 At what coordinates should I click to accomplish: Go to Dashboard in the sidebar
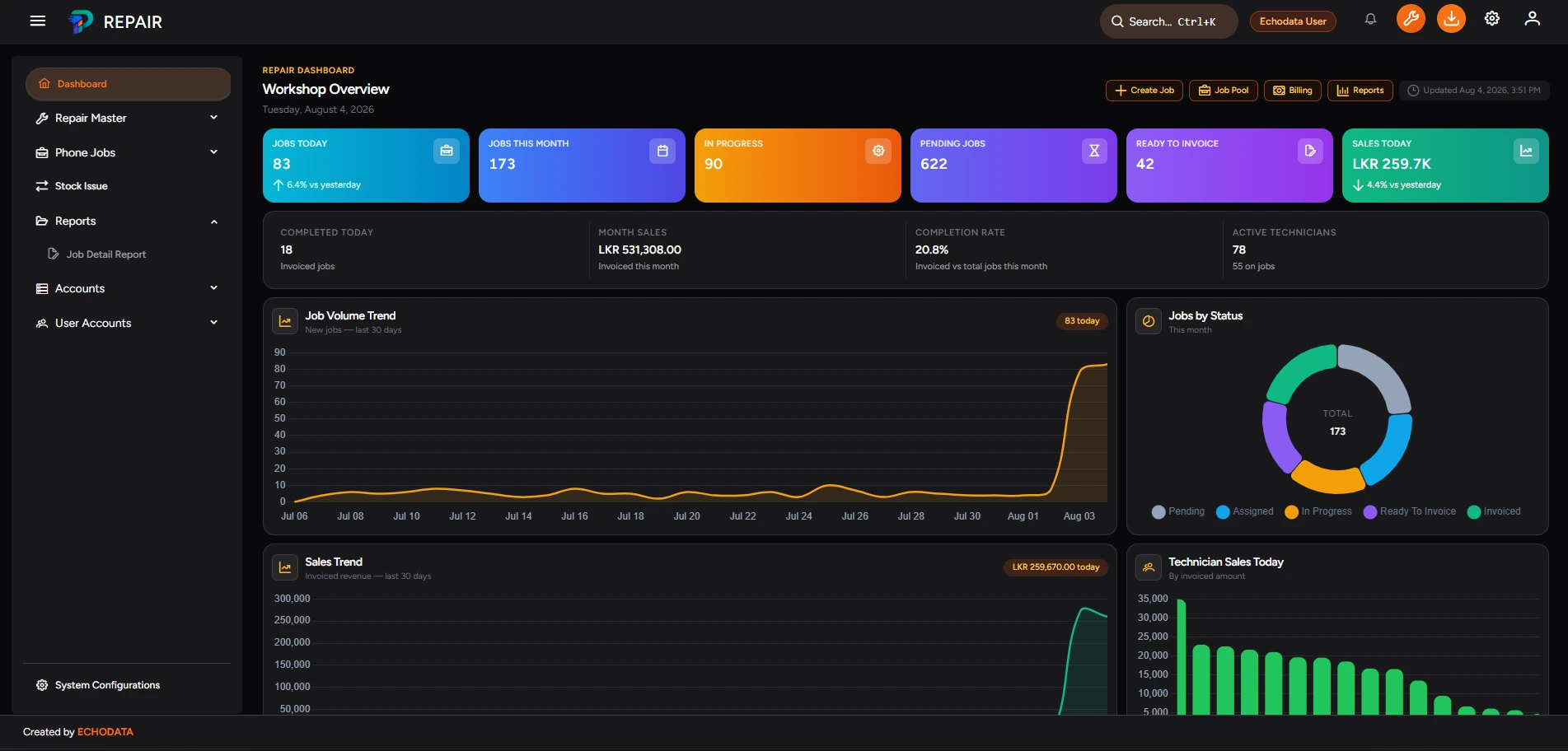pyautogui.click(x=128, y=84)
